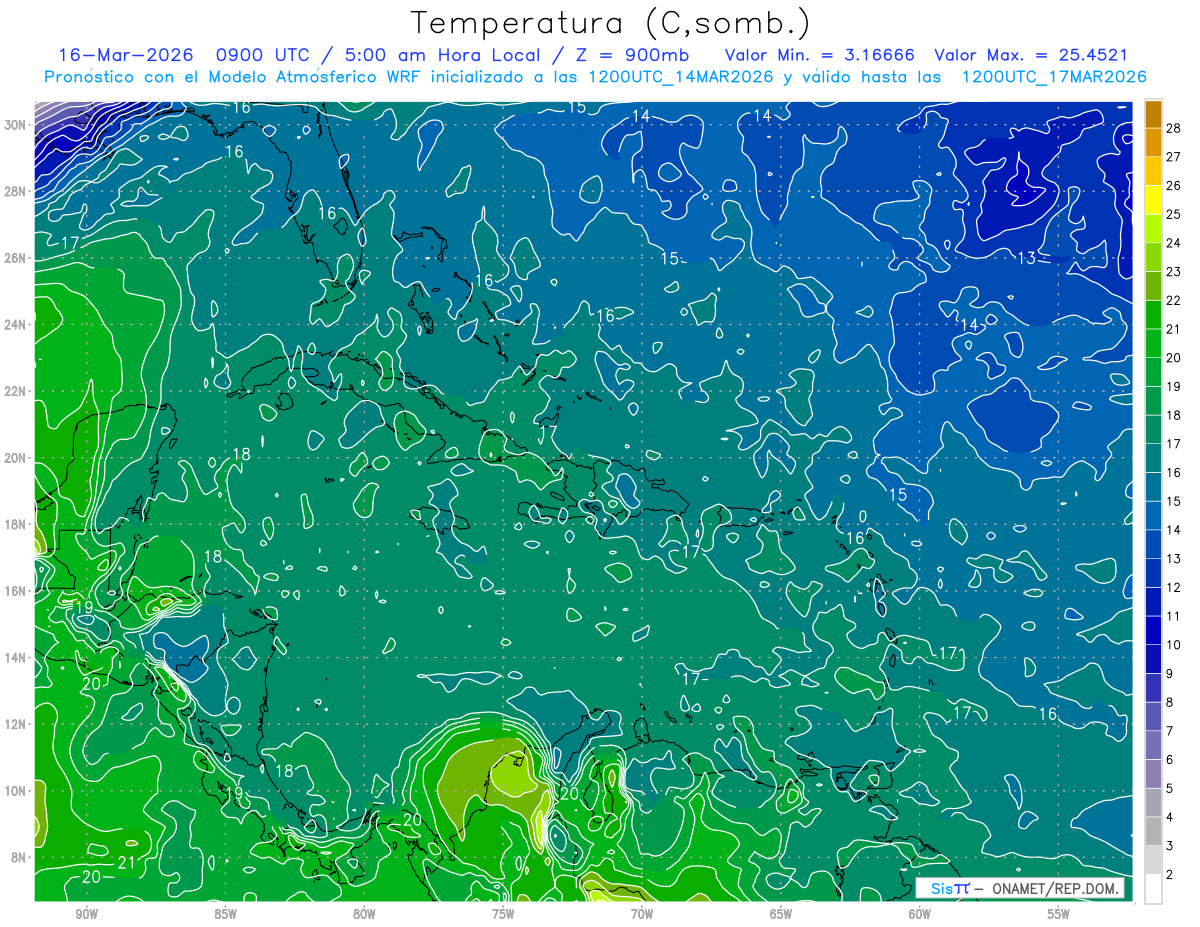The image size is (1200, 927).
Task: Click the latitude label "22N"
Action: (x=17, y=391)
